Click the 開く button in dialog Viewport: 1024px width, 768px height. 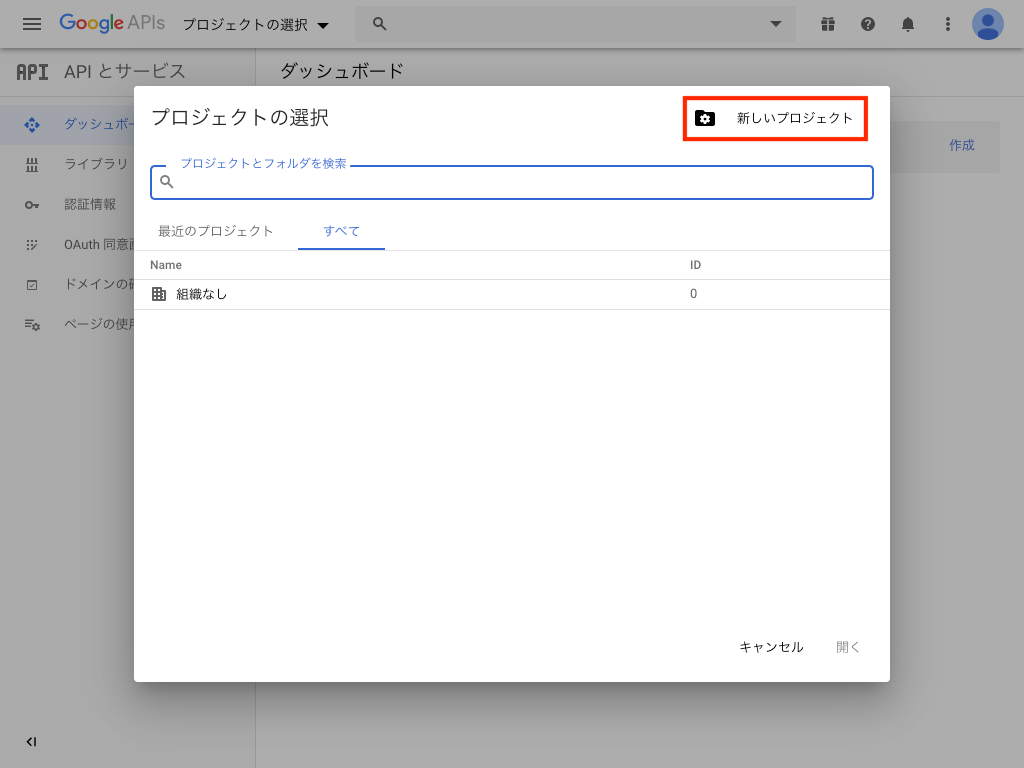[848, 647]
